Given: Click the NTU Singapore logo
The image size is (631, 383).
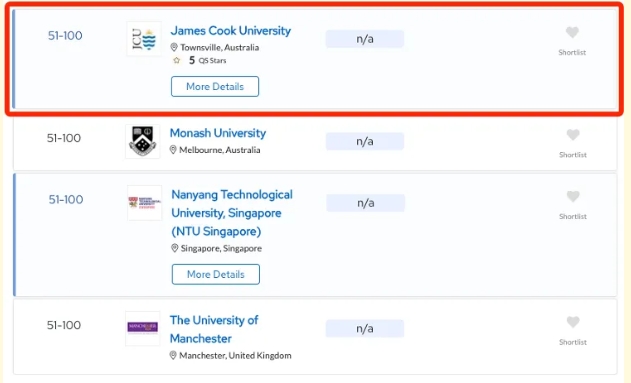Looking at the screenshot, I should (x=144, y=203).
